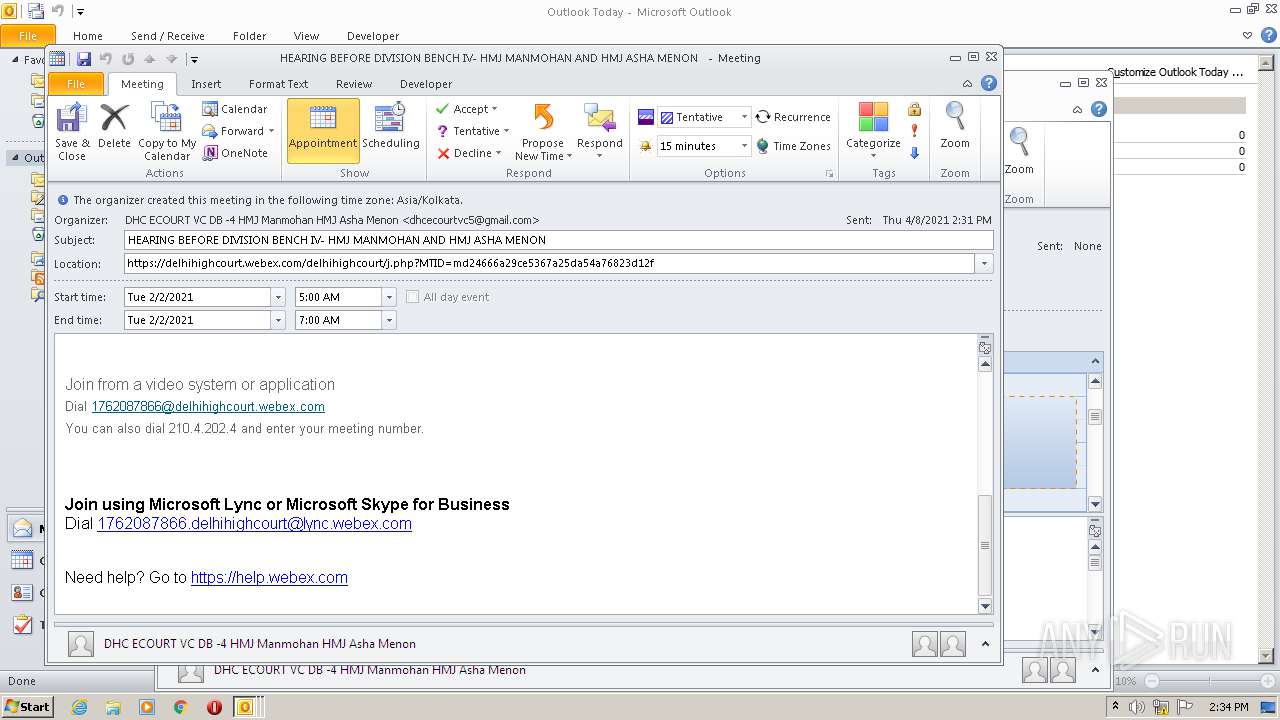The height and width of the screenshot is (720, 1280).
Task: Click the message body scrollbar up arrow
Action: tap(985, 365)
